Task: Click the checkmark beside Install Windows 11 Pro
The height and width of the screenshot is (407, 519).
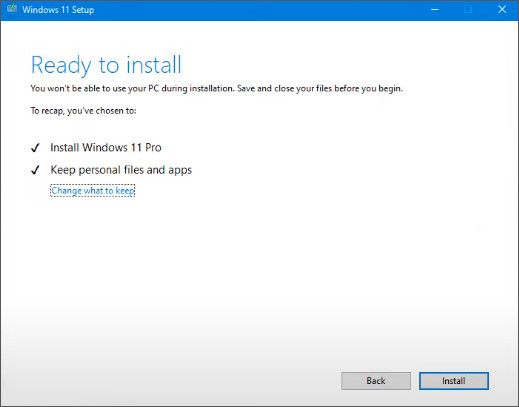Action: (35, 148)
